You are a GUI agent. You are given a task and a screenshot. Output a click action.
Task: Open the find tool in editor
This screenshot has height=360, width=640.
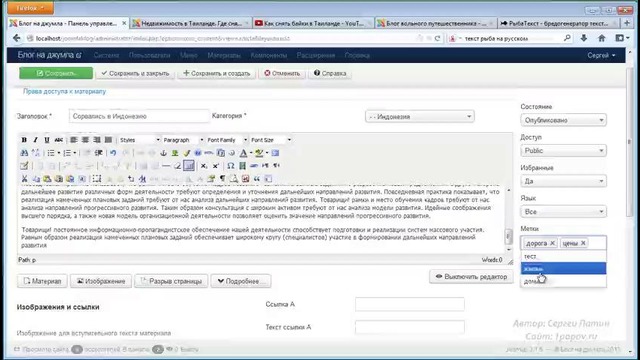tap(24, 153)
